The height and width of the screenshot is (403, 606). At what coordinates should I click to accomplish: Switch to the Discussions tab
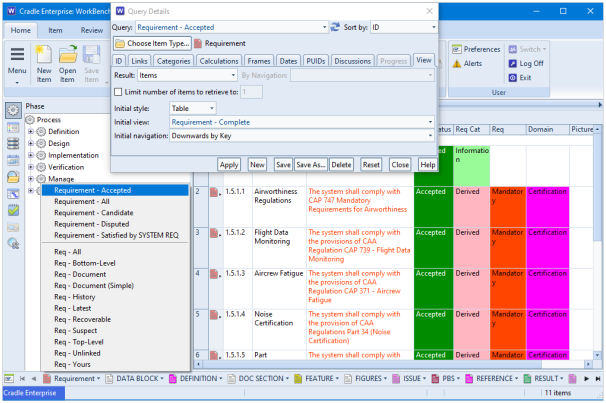[352, 61]
